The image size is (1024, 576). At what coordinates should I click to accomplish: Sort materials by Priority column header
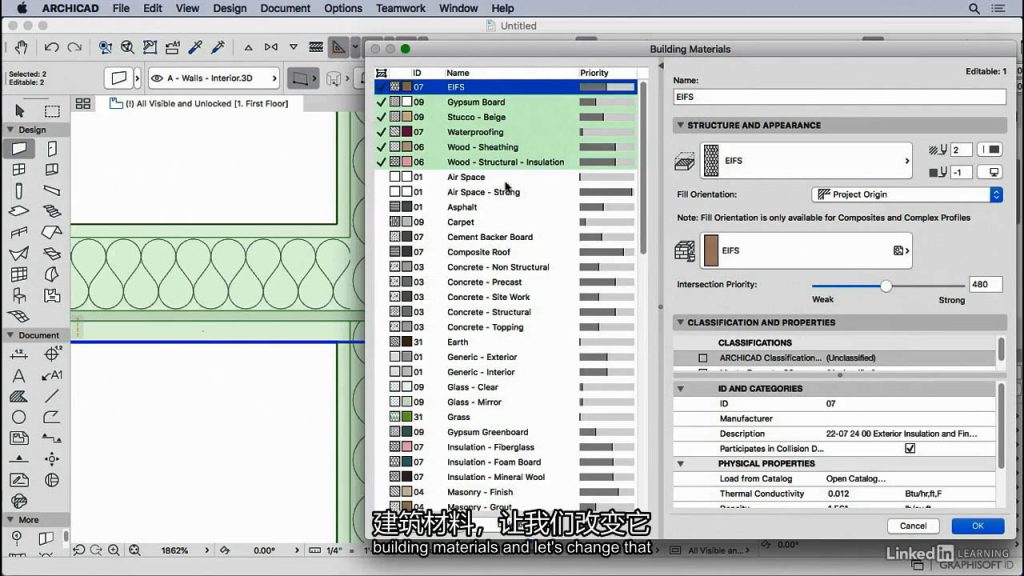point(594,73)
